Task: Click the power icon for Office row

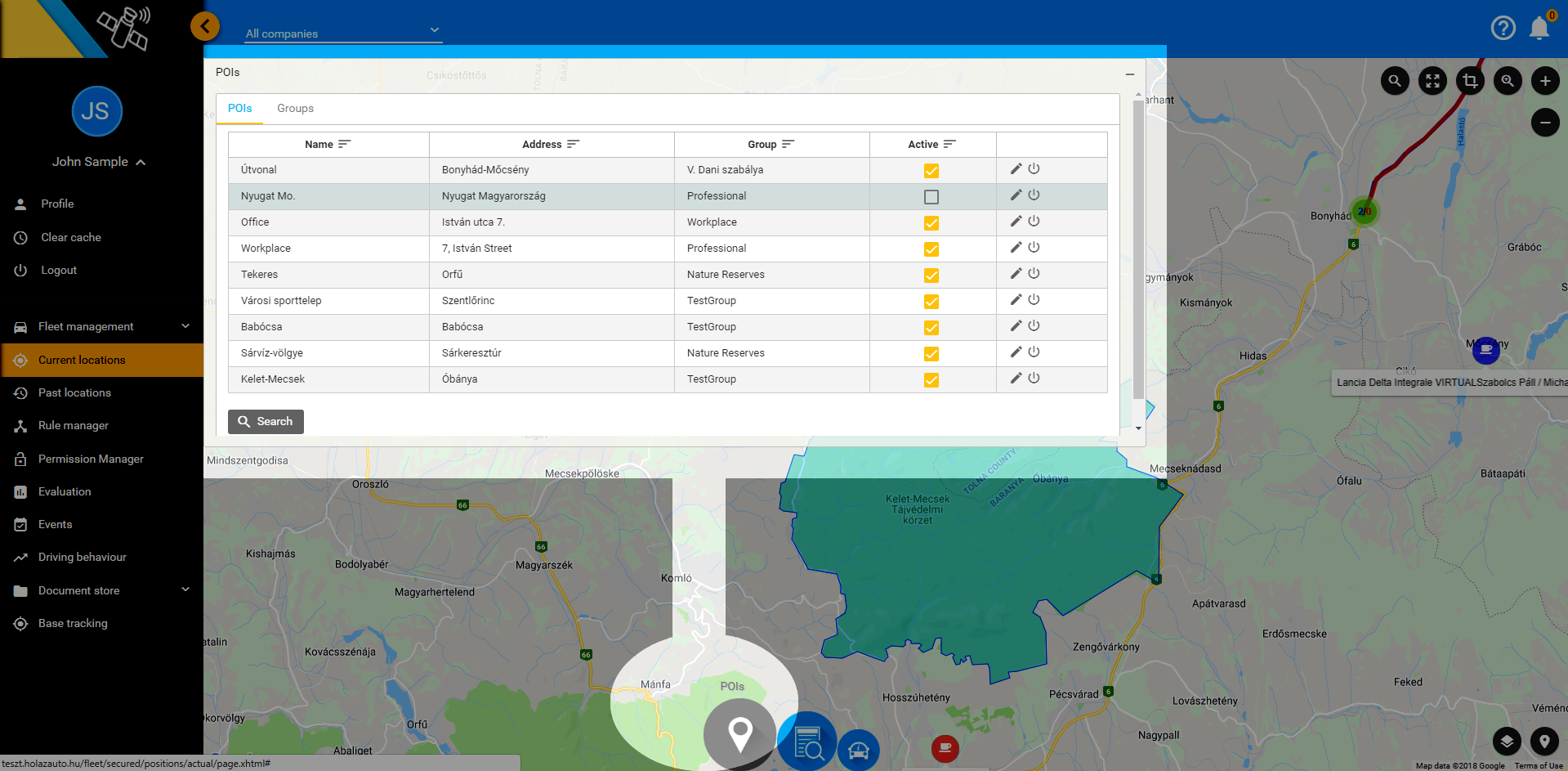Action: tap(1034, 222)
